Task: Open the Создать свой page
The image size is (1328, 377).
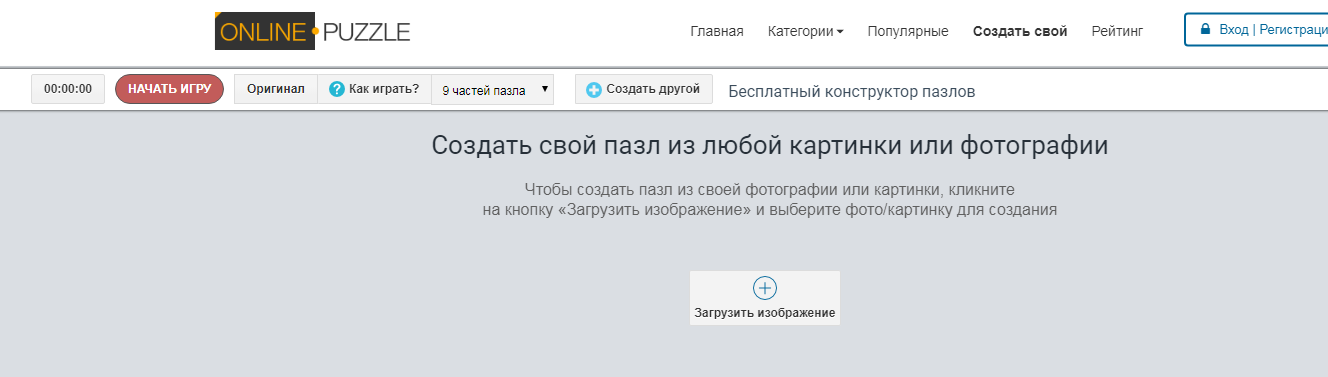Action: coord(1020,31)
